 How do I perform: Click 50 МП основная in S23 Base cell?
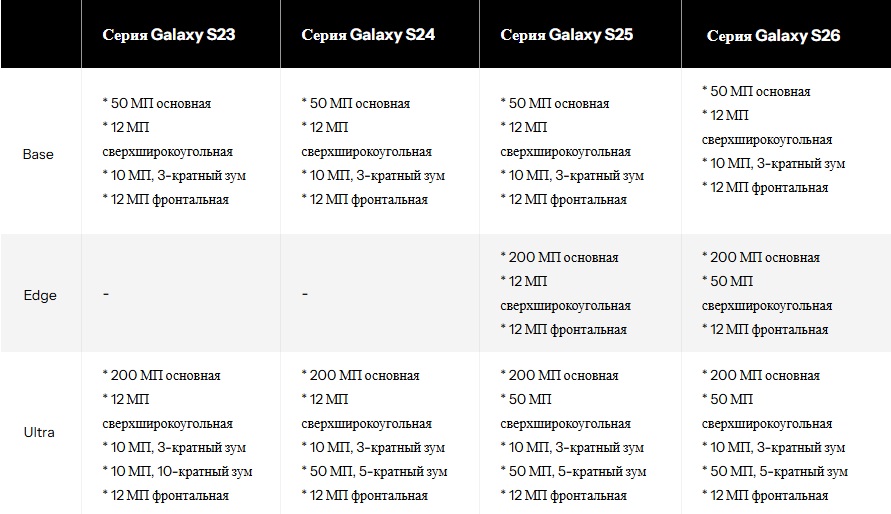(x=157, y=103)
